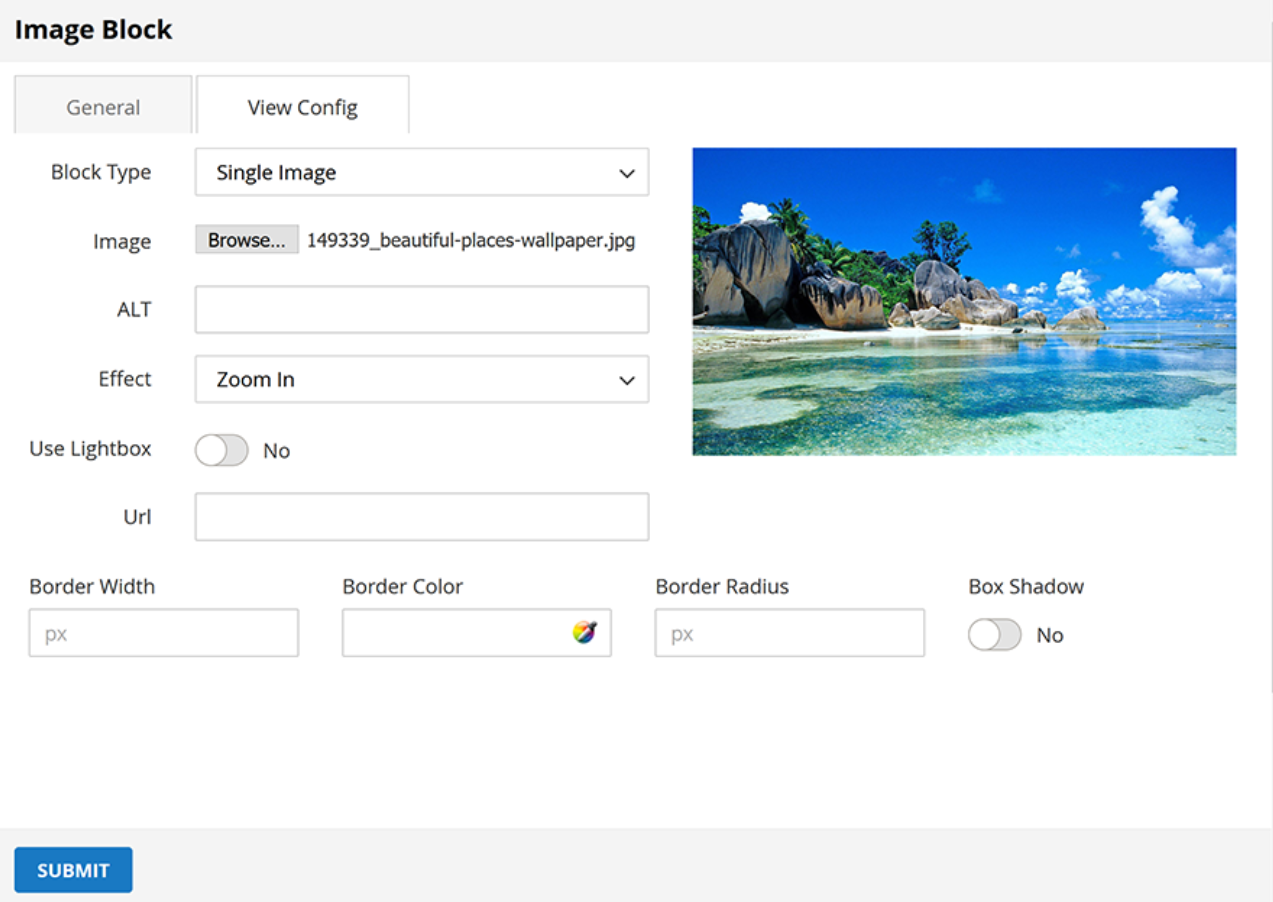Click the Use Lightbox label text
This screenshot has width=1273, height=902.
coord(90,449)
